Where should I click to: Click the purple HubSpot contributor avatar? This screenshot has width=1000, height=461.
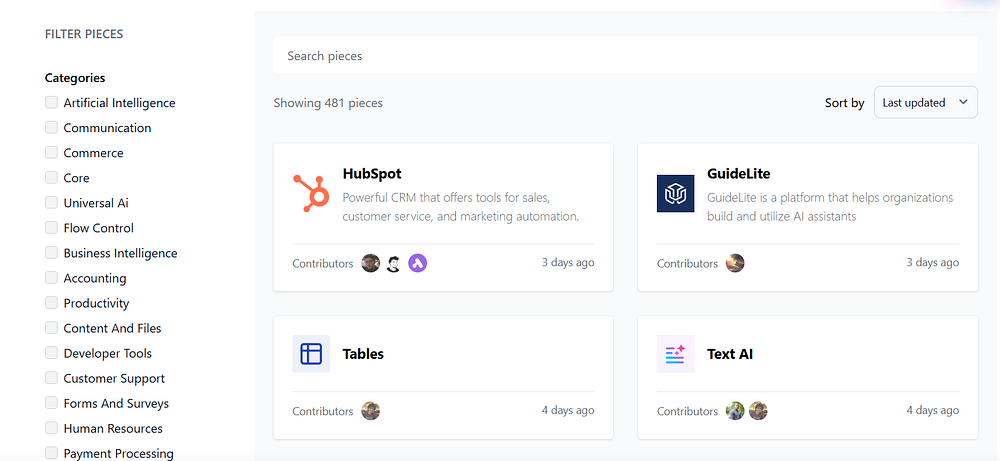coord(418,263)
